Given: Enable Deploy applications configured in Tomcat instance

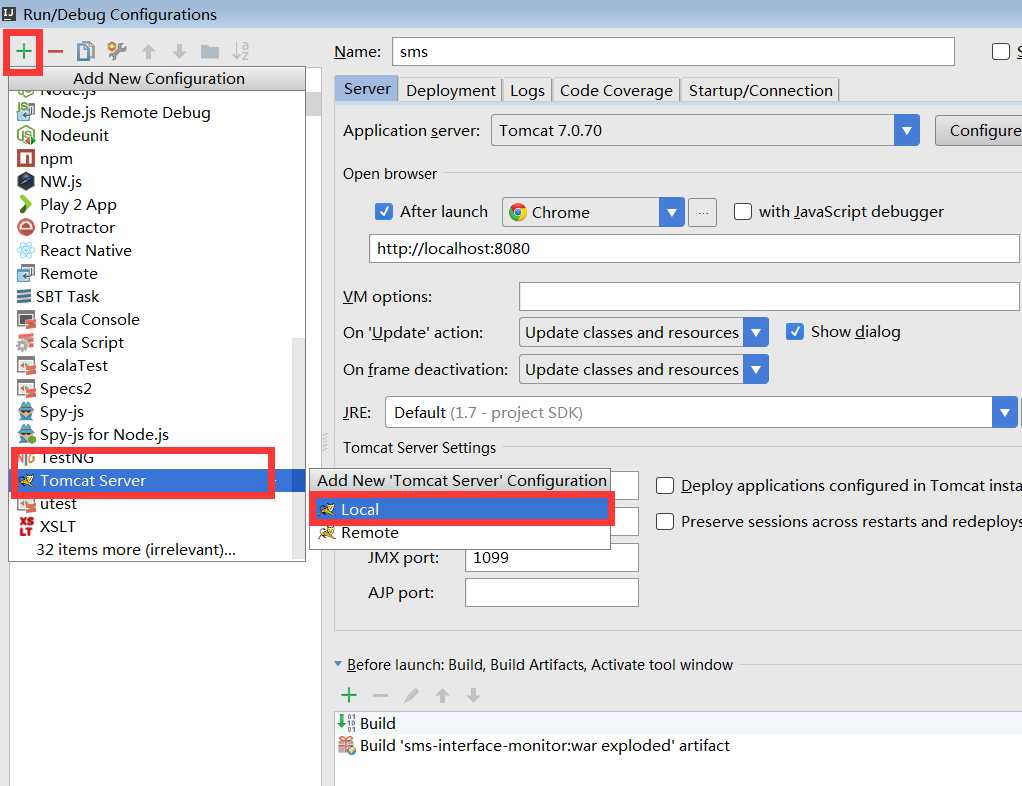Looking at the screenshot, I should pos(665,486).
